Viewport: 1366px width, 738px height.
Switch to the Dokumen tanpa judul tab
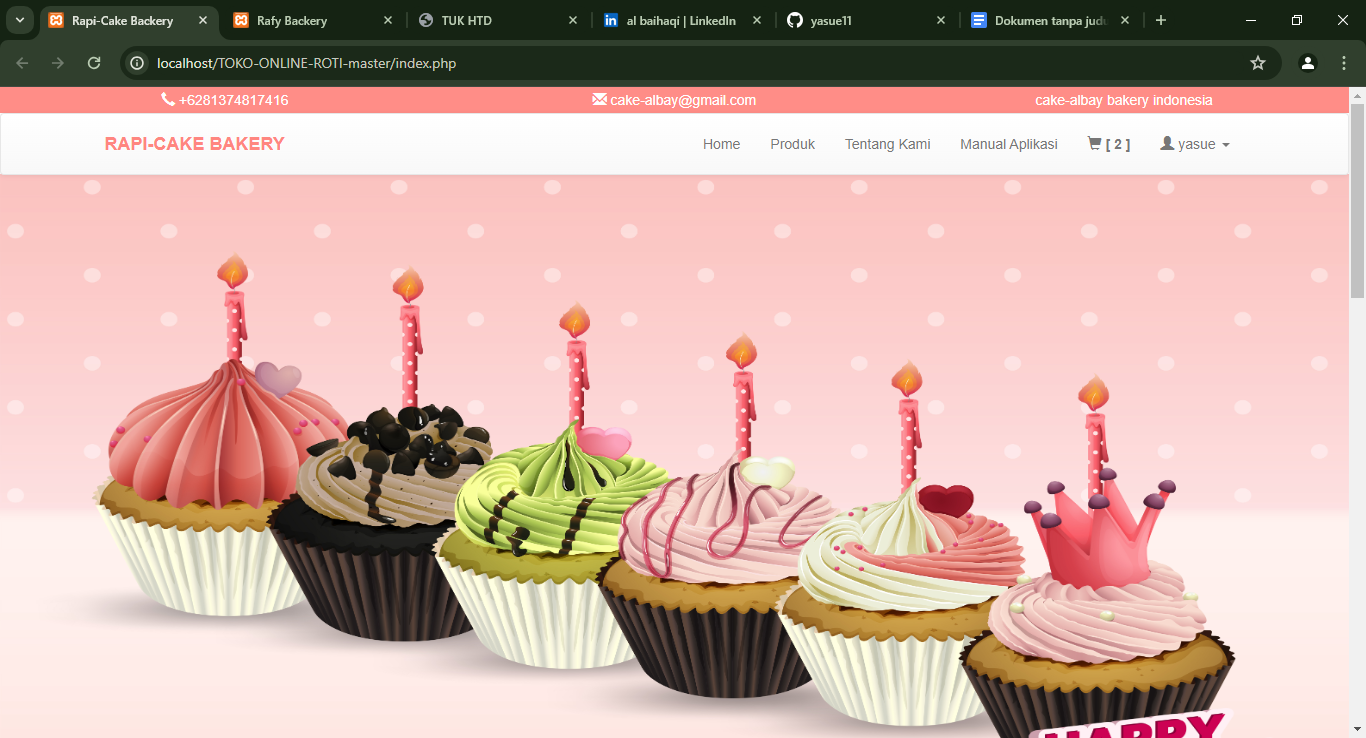(x=1050, y=20)
